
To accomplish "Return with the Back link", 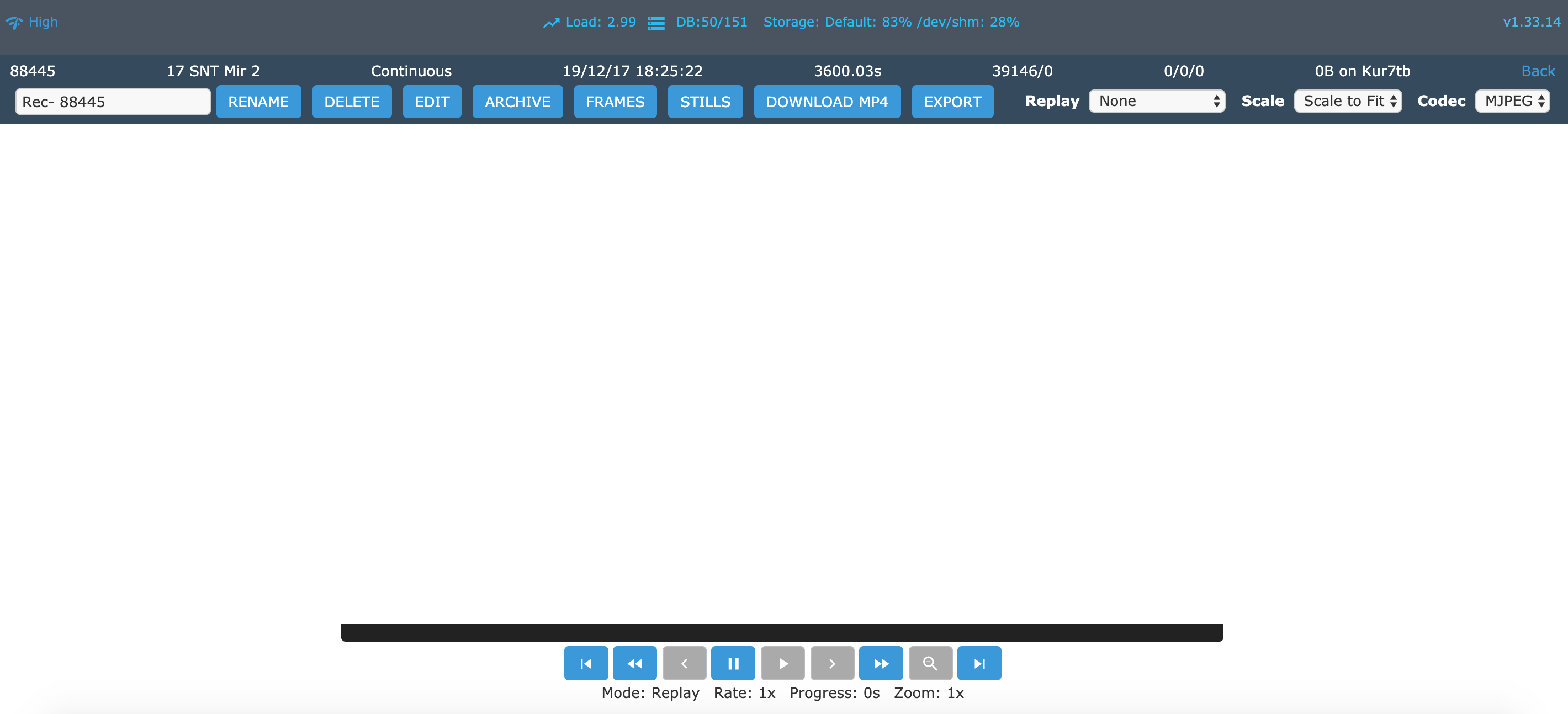I will click(x=1538, y=71).
